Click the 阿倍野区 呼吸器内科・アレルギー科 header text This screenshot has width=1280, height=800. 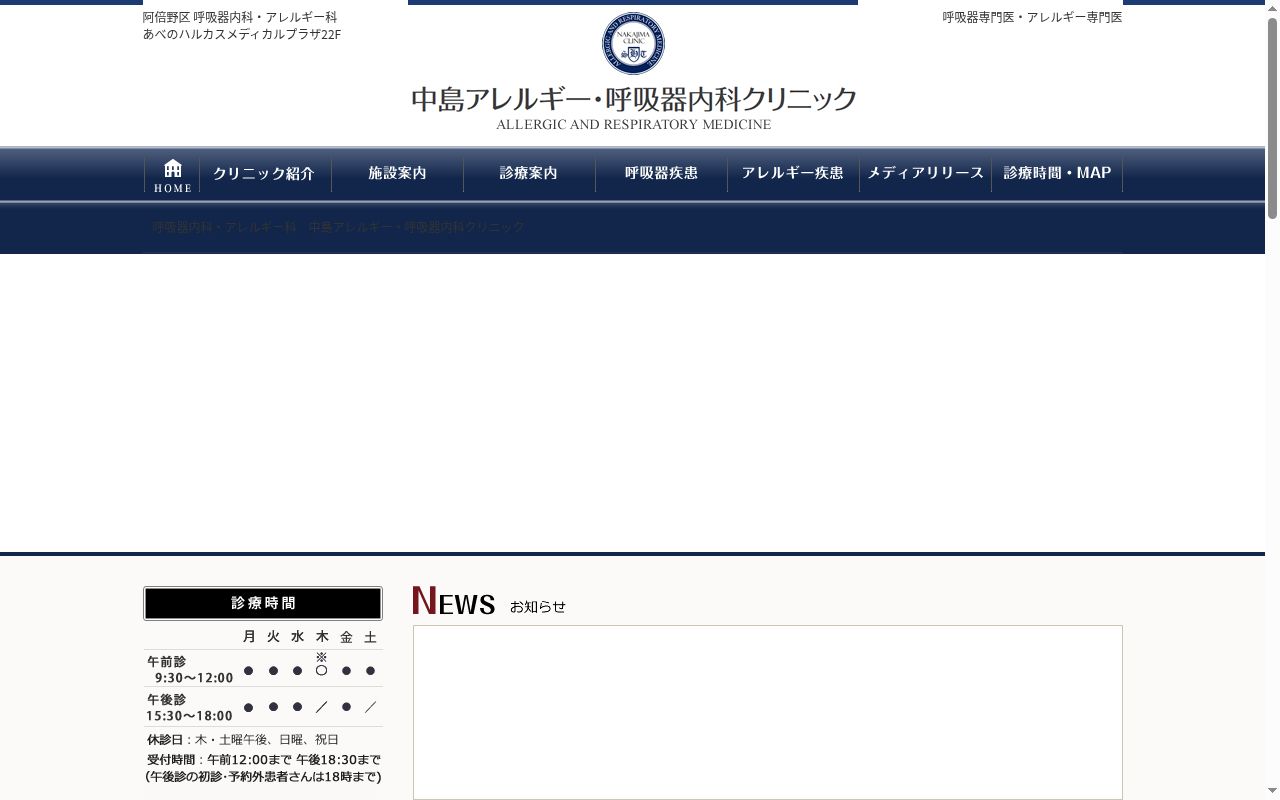[x=240, y=18]
